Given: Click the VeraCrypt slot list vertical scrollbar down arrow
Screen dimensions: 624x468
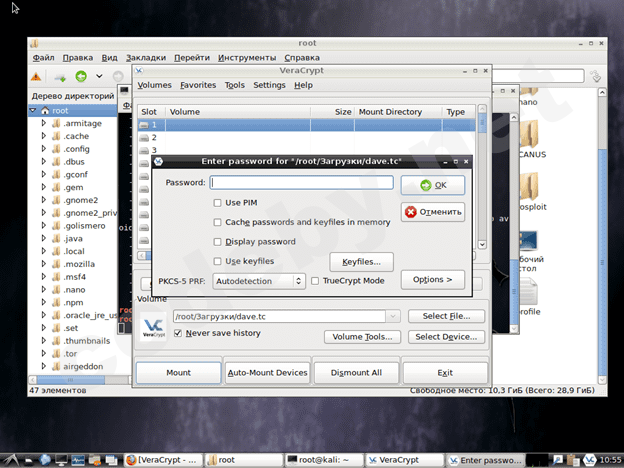Looking at the screenshot, I should pos(482,244).
